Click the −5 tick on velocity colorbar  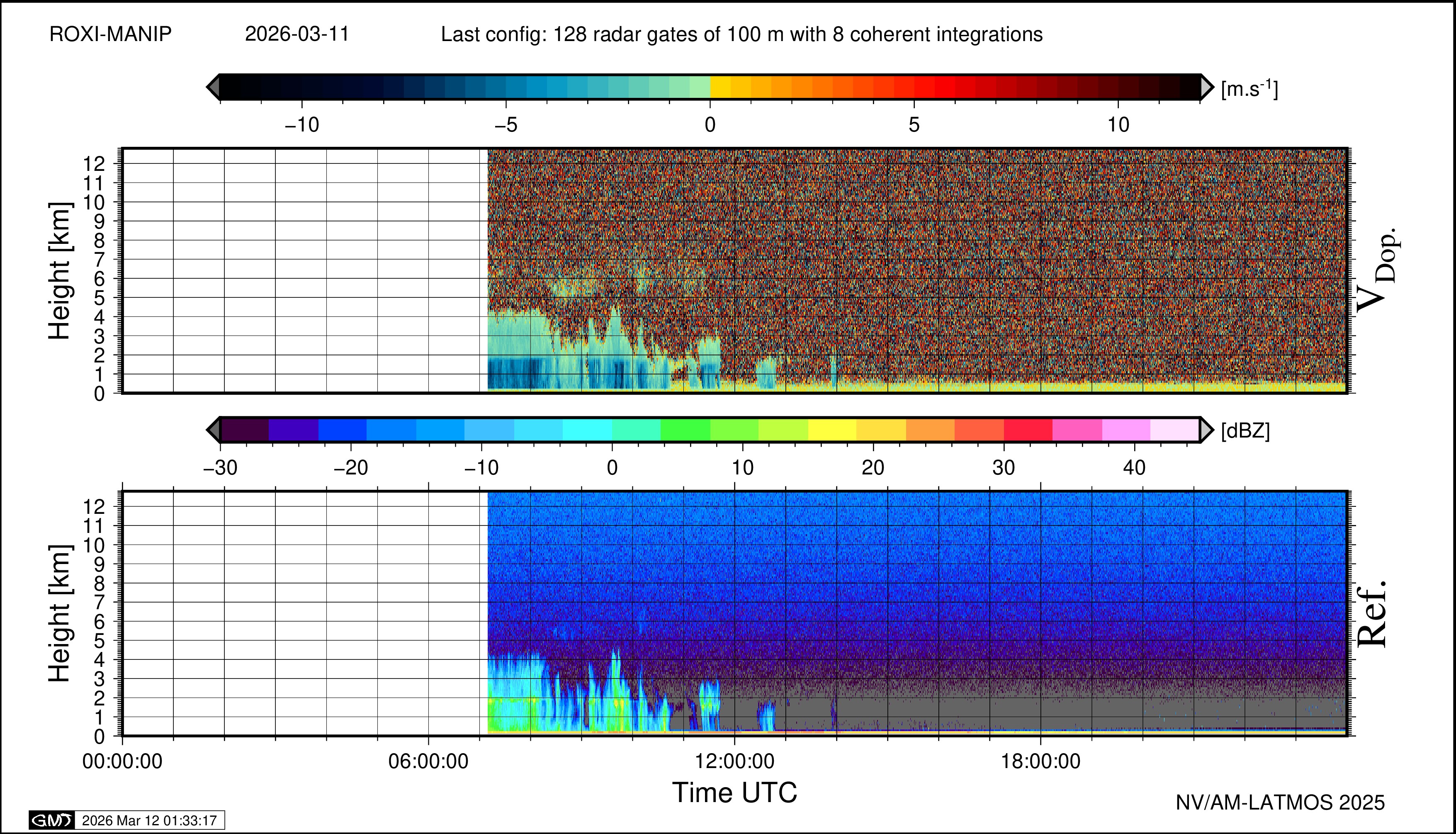(506, 124)
